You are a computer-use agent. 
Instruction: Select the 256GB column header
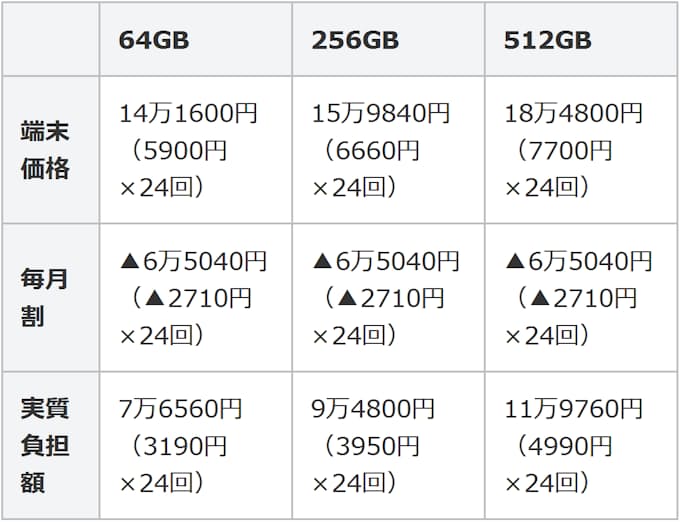tap(355, 40)
